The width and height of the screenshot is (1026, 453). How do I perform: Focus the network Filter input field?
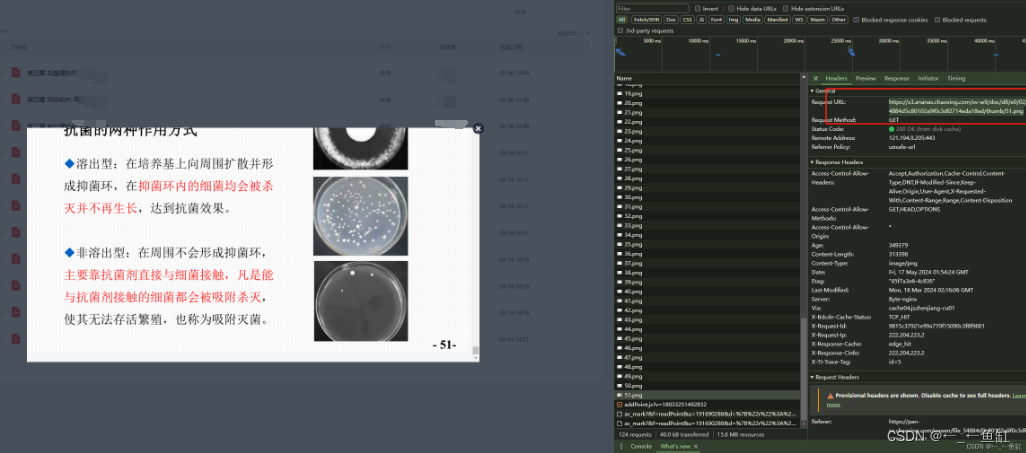pyautogui.click(x=652, y=9)
